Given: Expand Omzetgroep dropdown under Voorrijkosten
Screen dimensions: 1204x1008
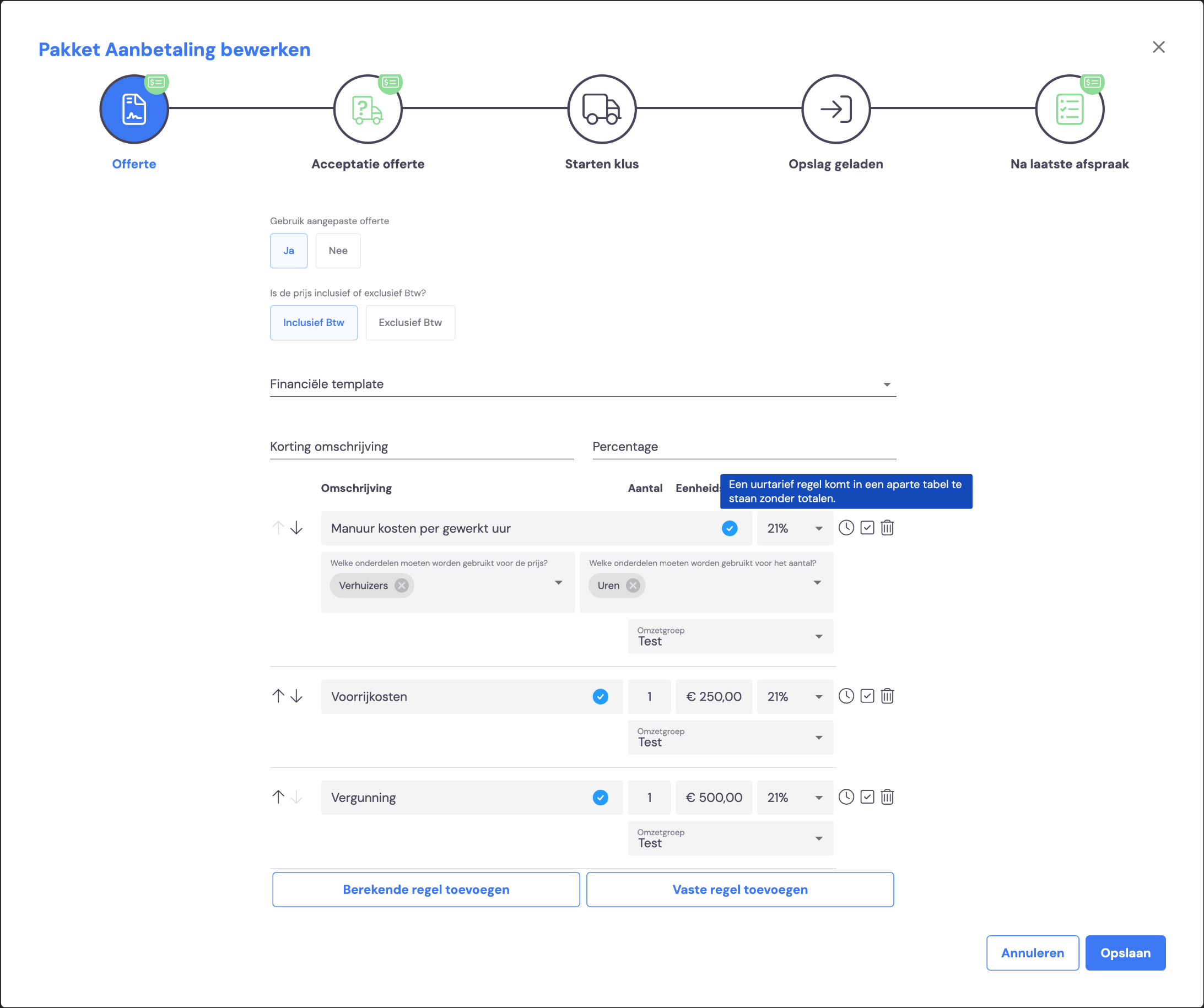Looking at the screenshot, I should pyautogui.click(x=731, y=738).
